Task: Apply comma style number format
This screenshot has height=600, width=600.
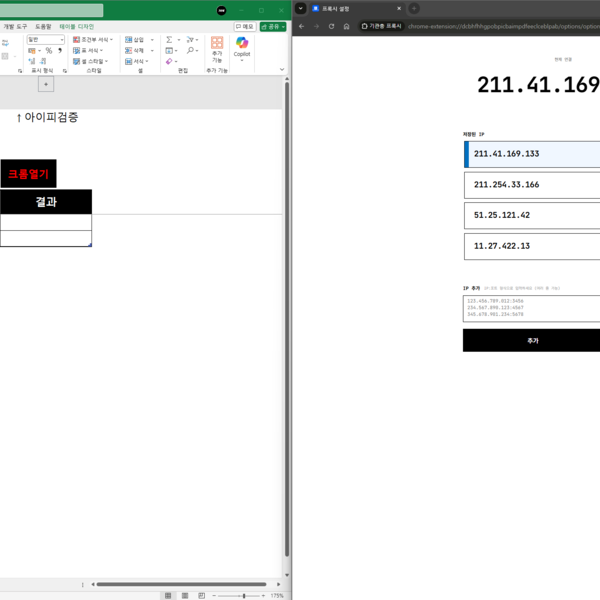Action: point(60,51)
